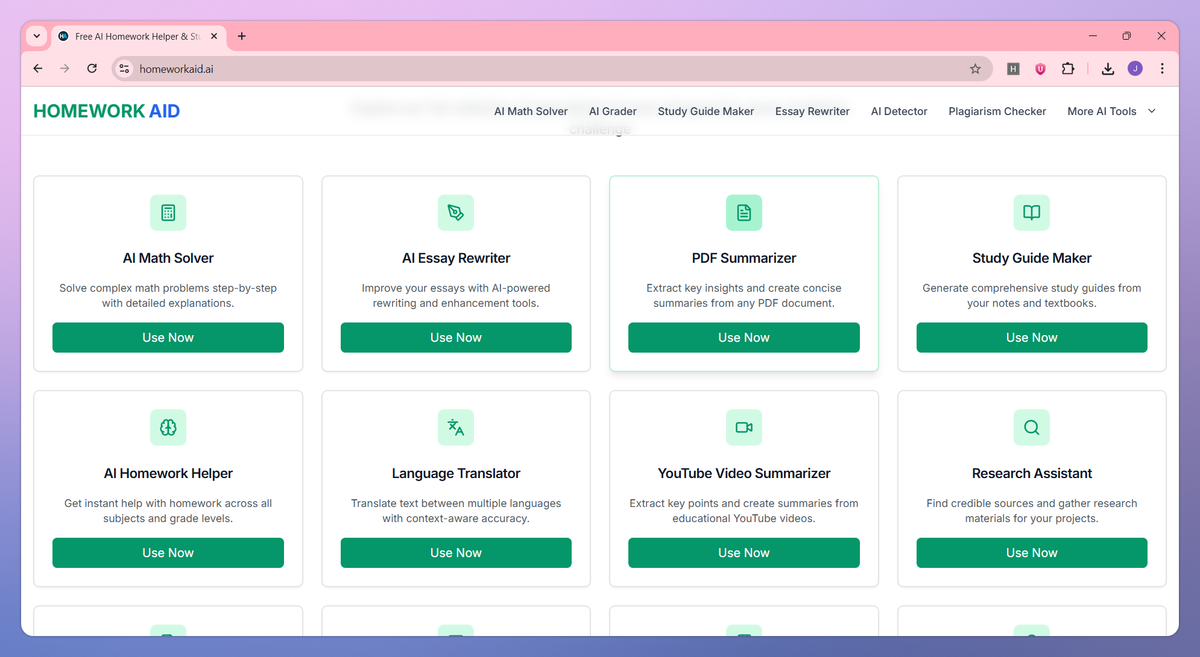This screenshot has width=1200, height=657.
Task: Click the HOMEWORK AID logo
Action: [106, 110]
